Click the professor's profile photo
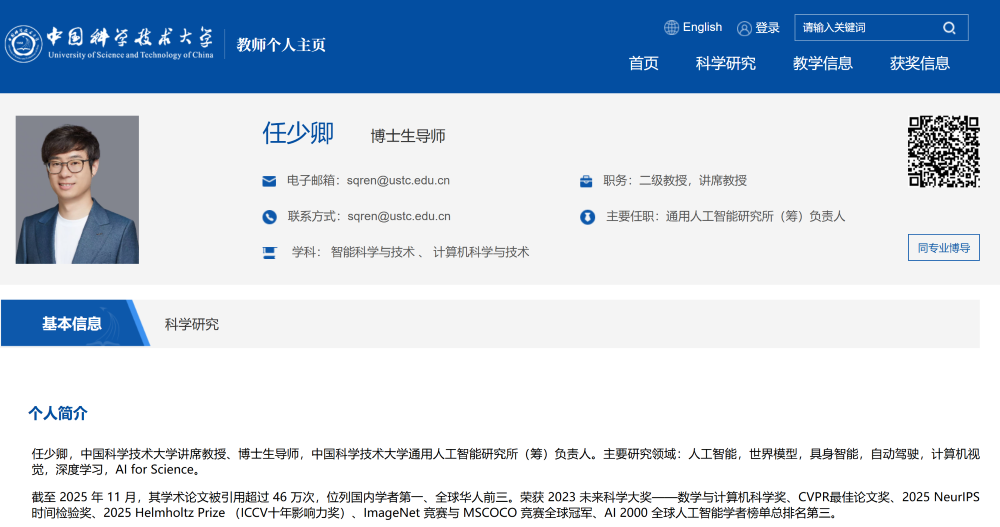The width and height of the screenshot is (1000, 527). (77, 190)
